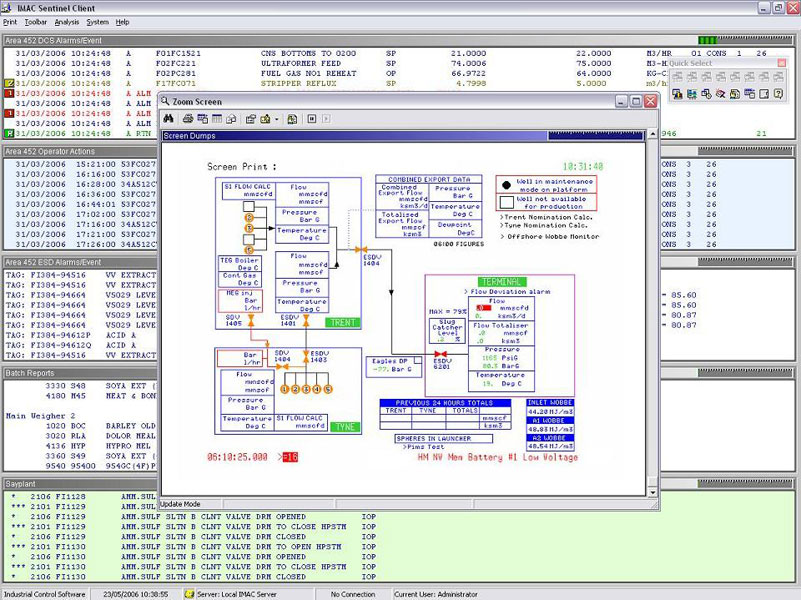Select the orange well circle numbered 1 in Tyne

pos(284,389)
